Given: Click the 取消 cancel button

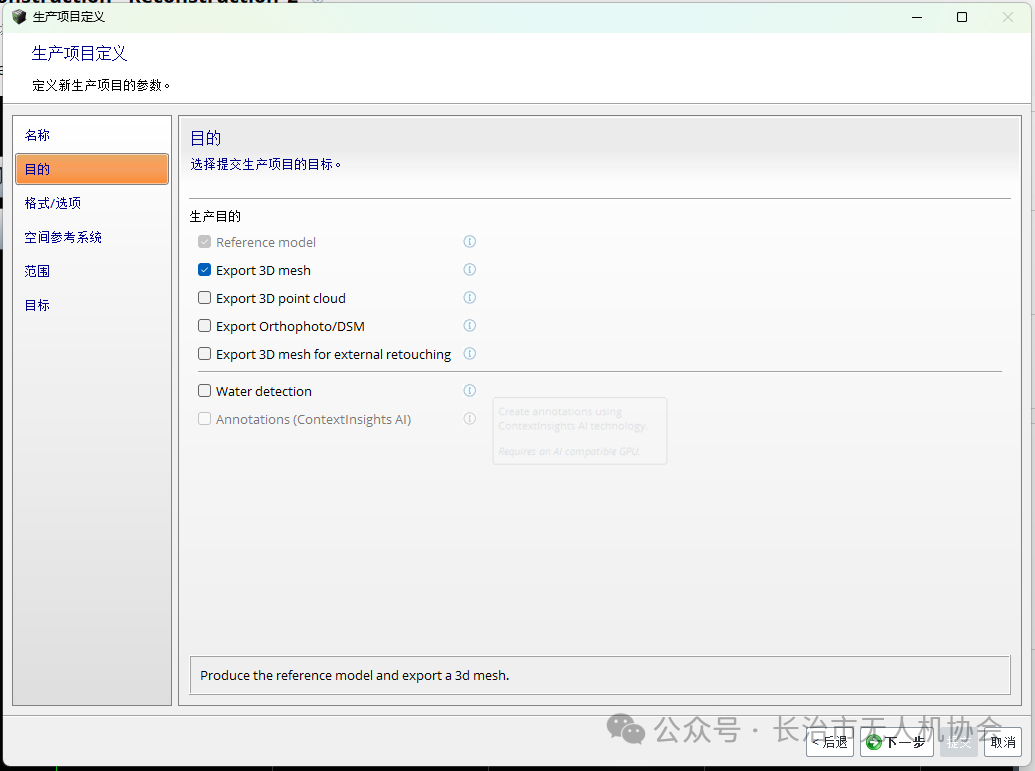Looking at the screenshot, I should pyautogui.click(x=1003, y=742).
